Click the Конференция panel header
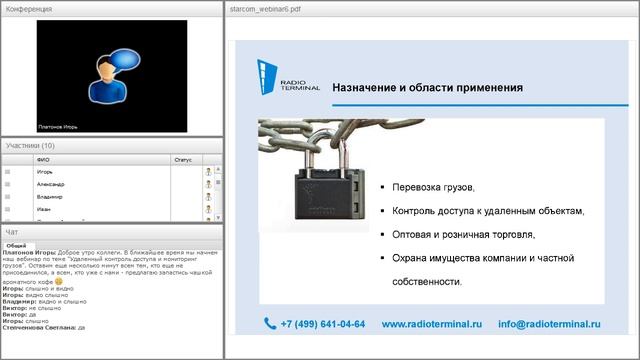Viewport: 640px width, 360px height. [112, 9]
